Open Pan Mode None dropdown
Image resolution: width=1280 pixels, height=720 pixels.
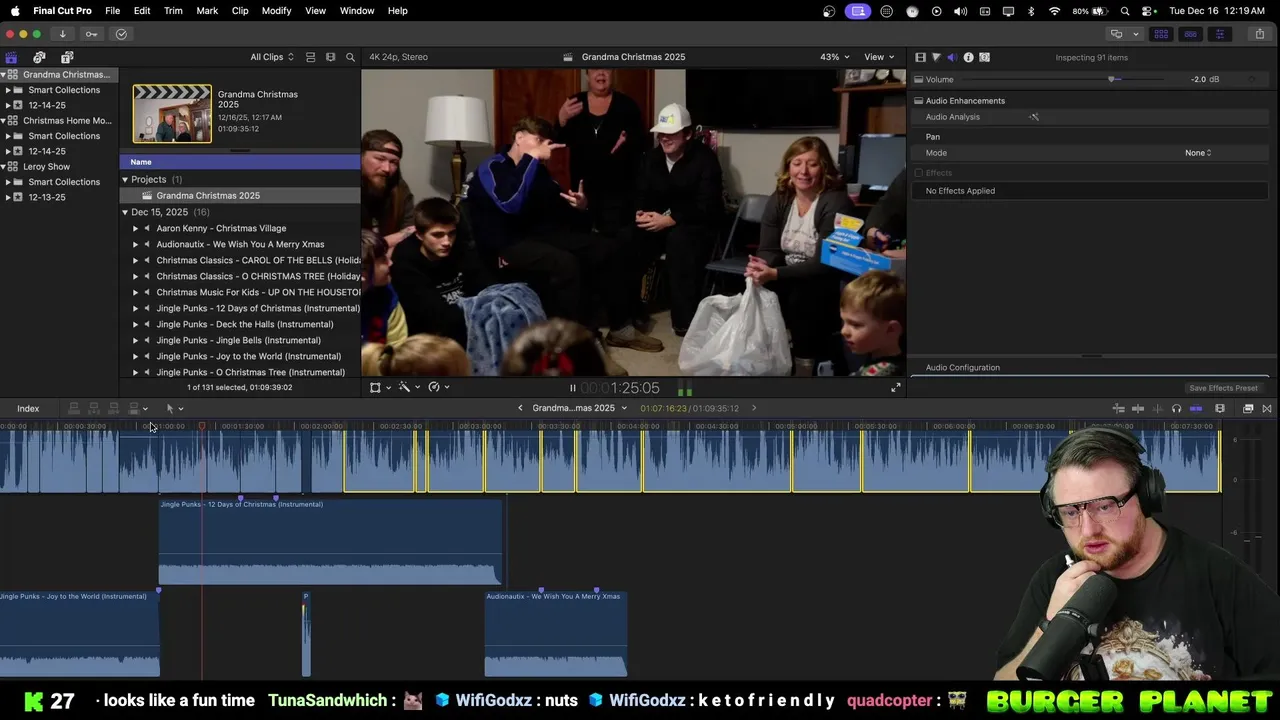coord(1198,153)
